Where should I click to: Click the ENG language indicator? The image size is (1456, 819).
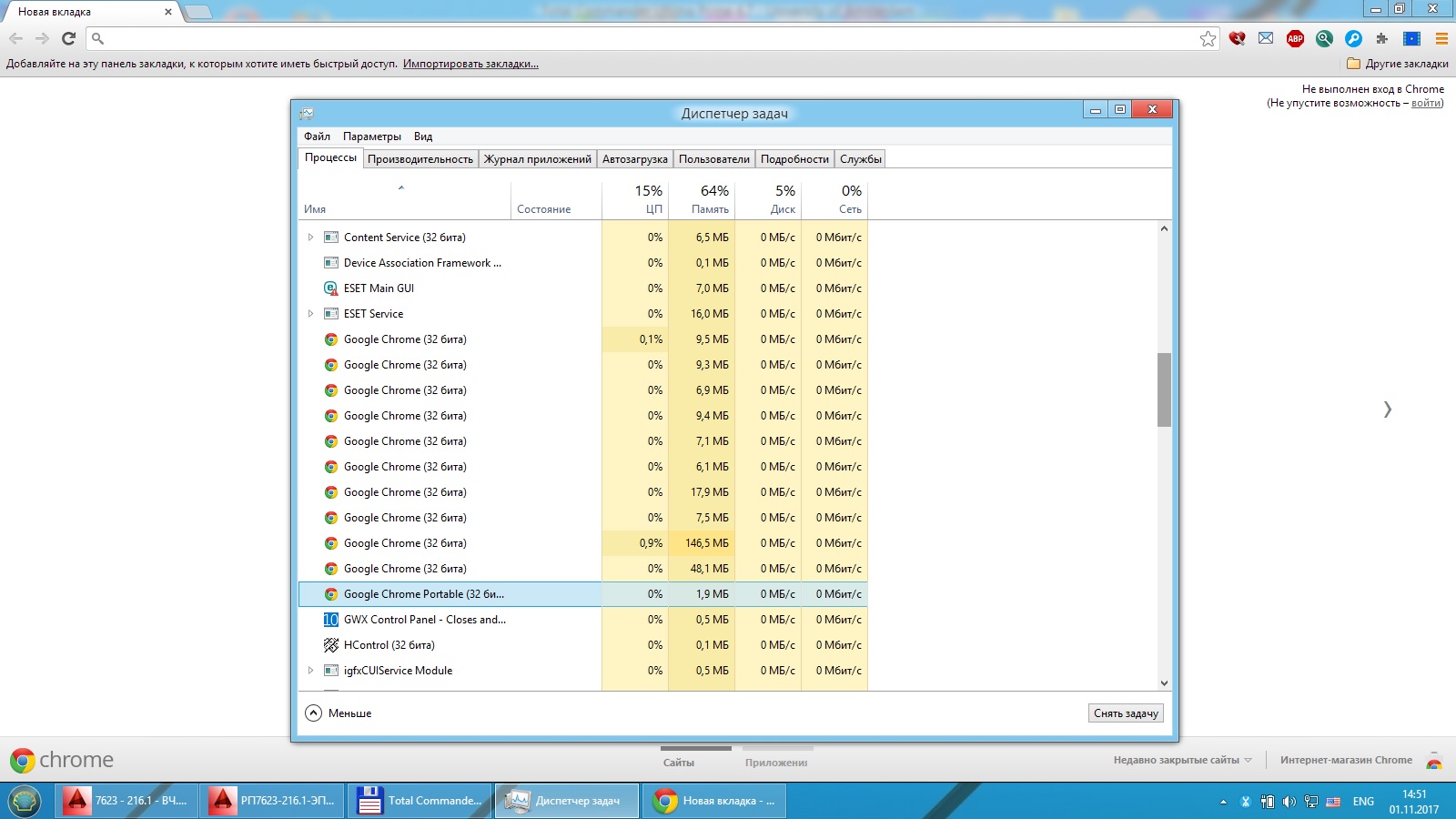1363,802
